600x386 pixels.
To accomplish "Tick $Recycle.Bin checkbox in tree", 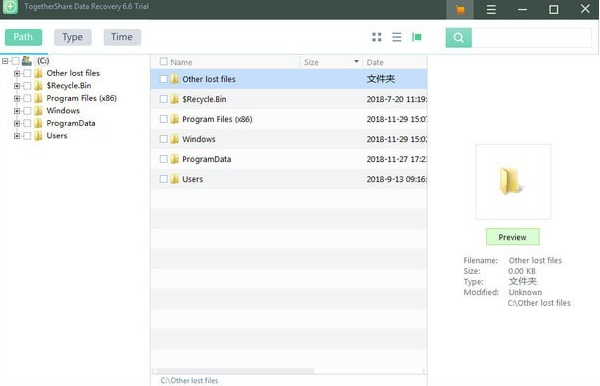I will [27, 86].
